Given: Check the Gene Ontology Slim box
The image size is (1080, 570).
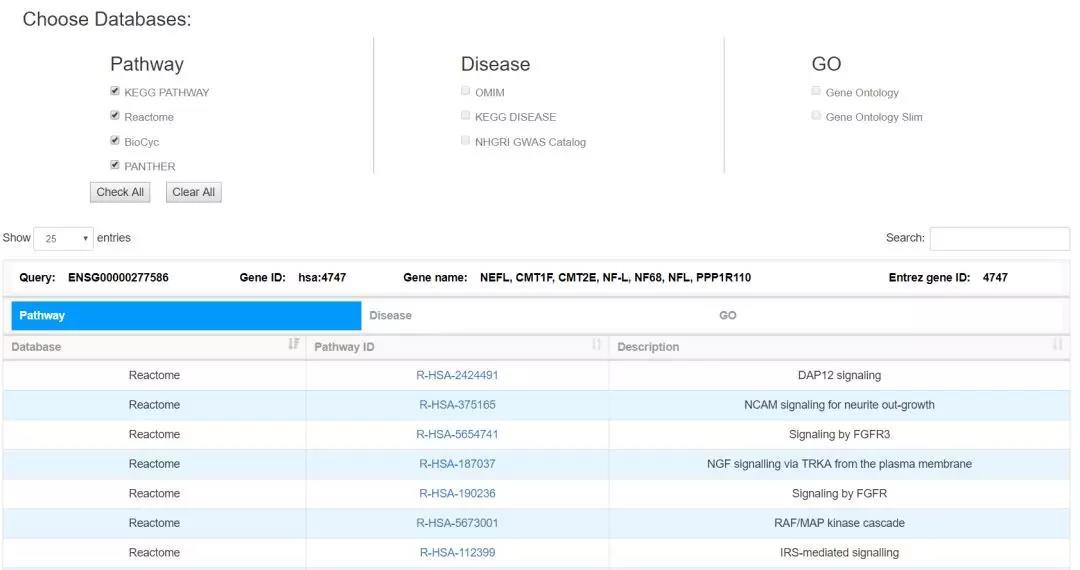Looking at the screenshot, I should pos(816,116).
